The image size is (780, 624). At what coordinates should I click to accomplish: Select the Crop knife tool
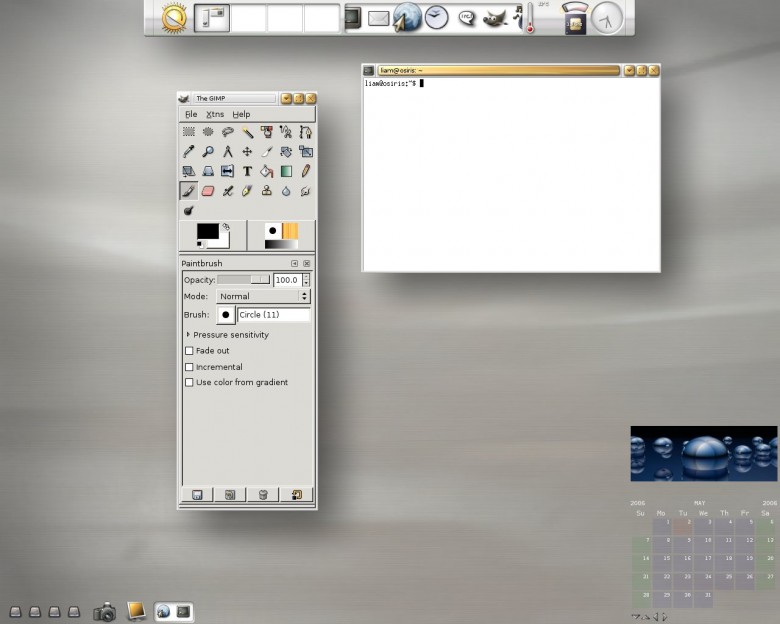click(267, 151)
